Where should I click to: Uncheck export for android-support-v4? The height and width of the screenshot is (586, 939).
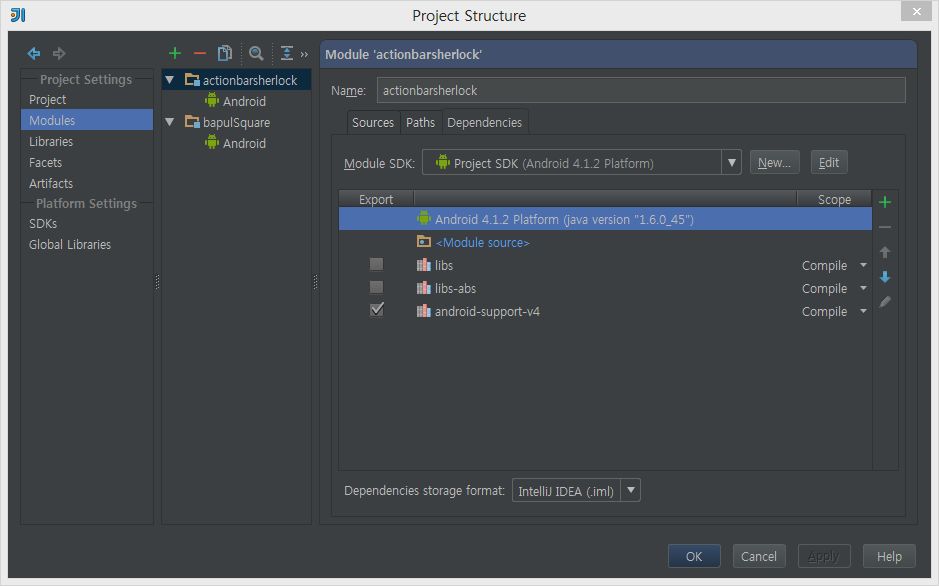[377, 309]
